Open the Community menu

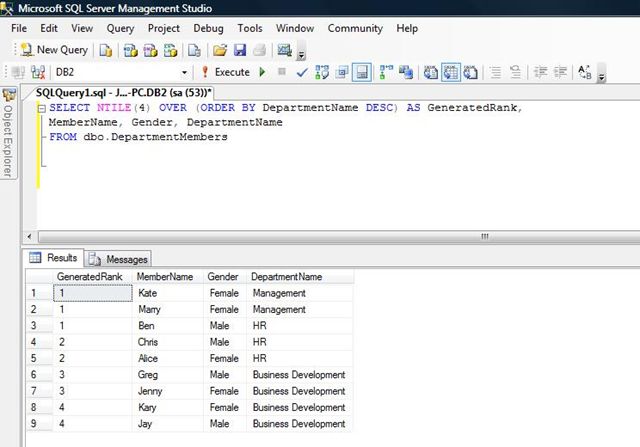click(355, 28)
